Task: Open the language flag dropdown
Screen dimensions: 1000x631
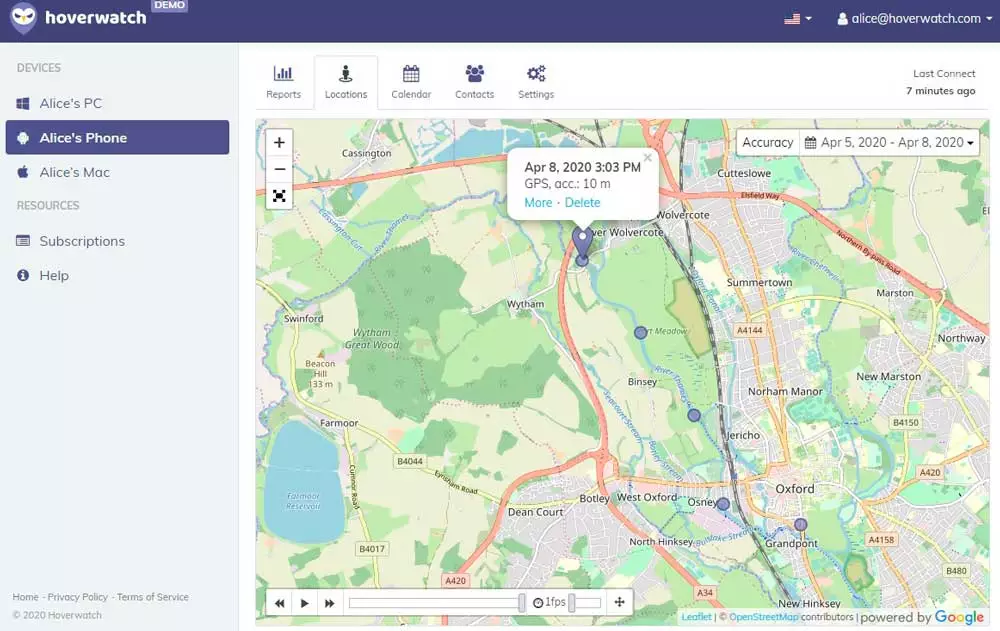Action: (797, 19)
